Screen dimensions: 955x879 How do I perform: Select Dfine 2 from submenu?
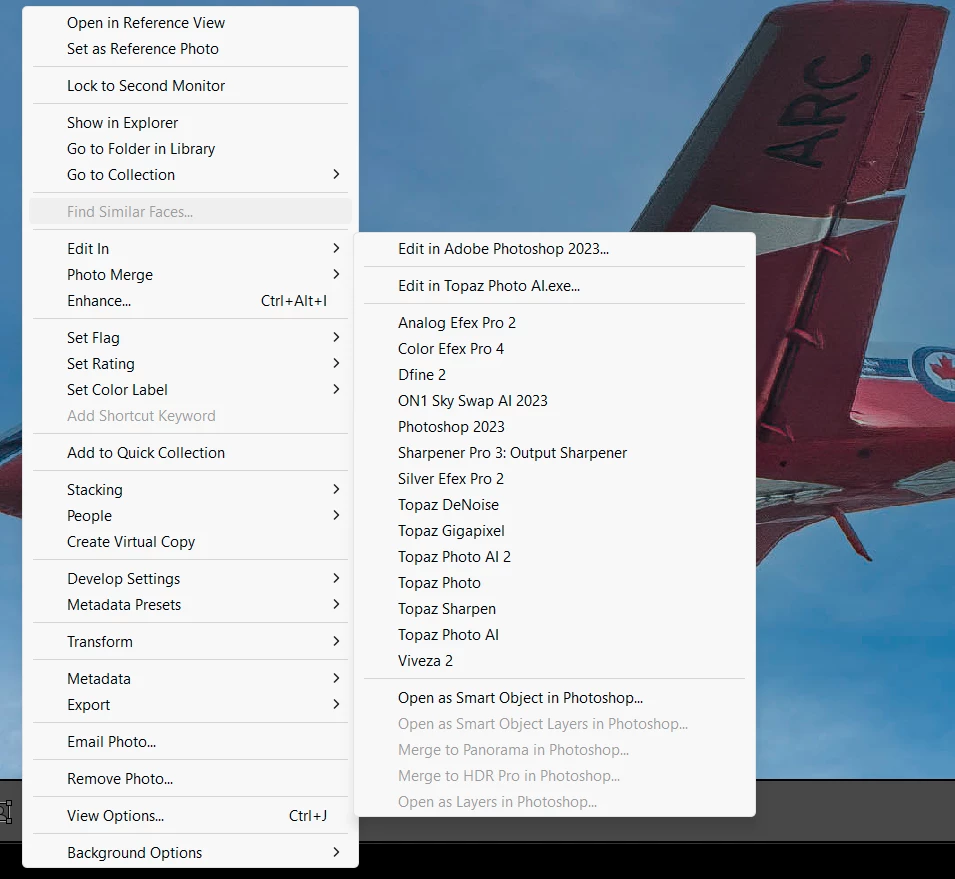[x=554, y=375]
